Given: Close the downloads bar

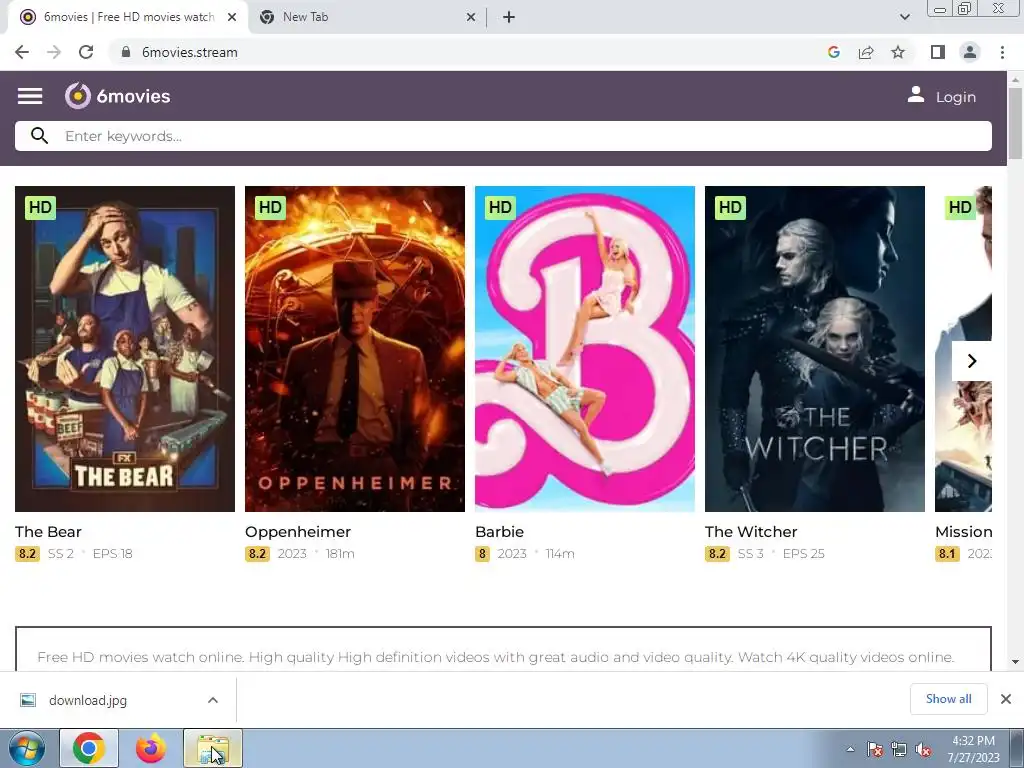Looking at the screenshot, I should click(x=1006, y=699).
